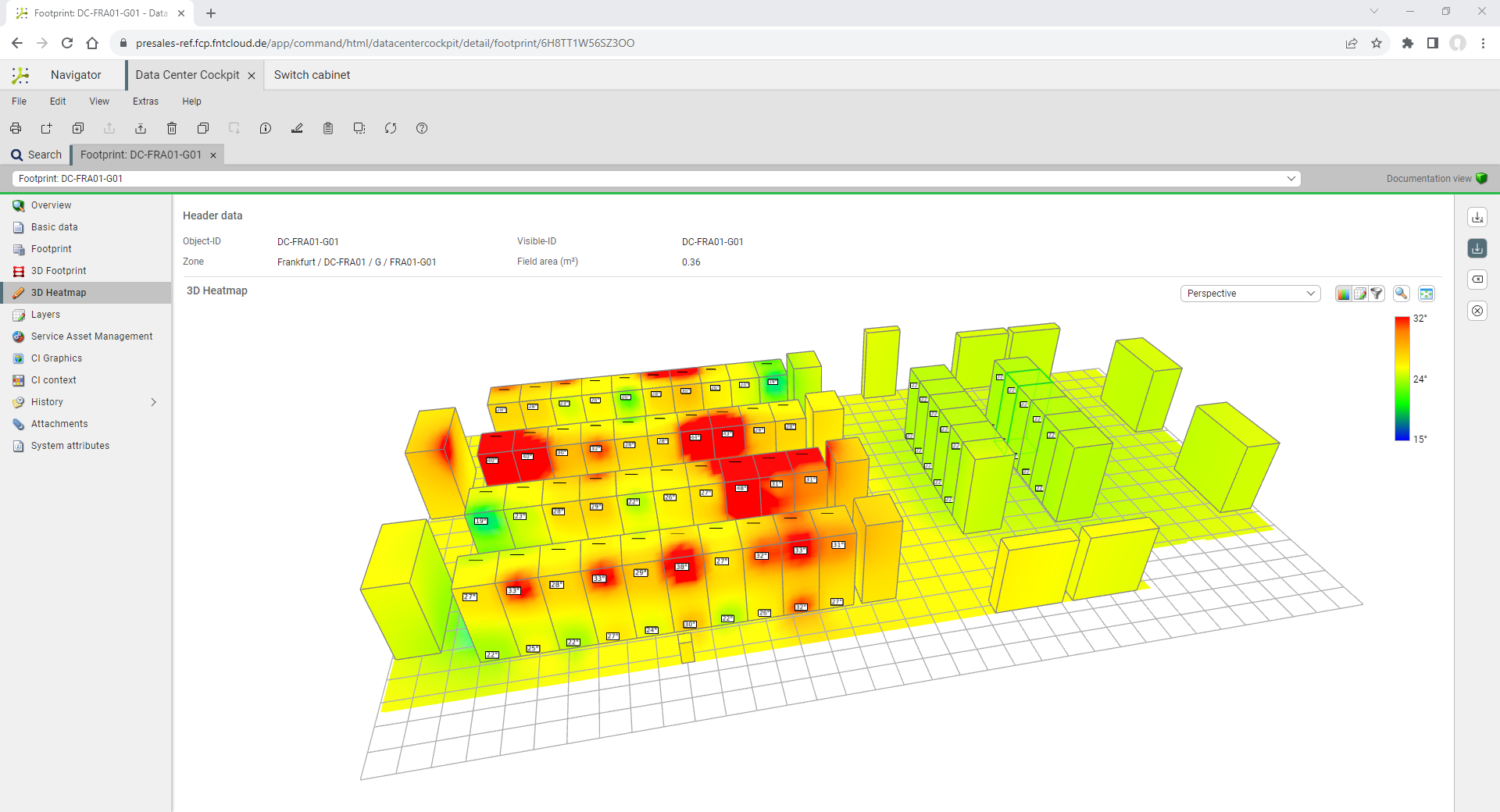
Task: Click the magnifier zoom icon above heatmap
Action: click(x=1401, y=294)
